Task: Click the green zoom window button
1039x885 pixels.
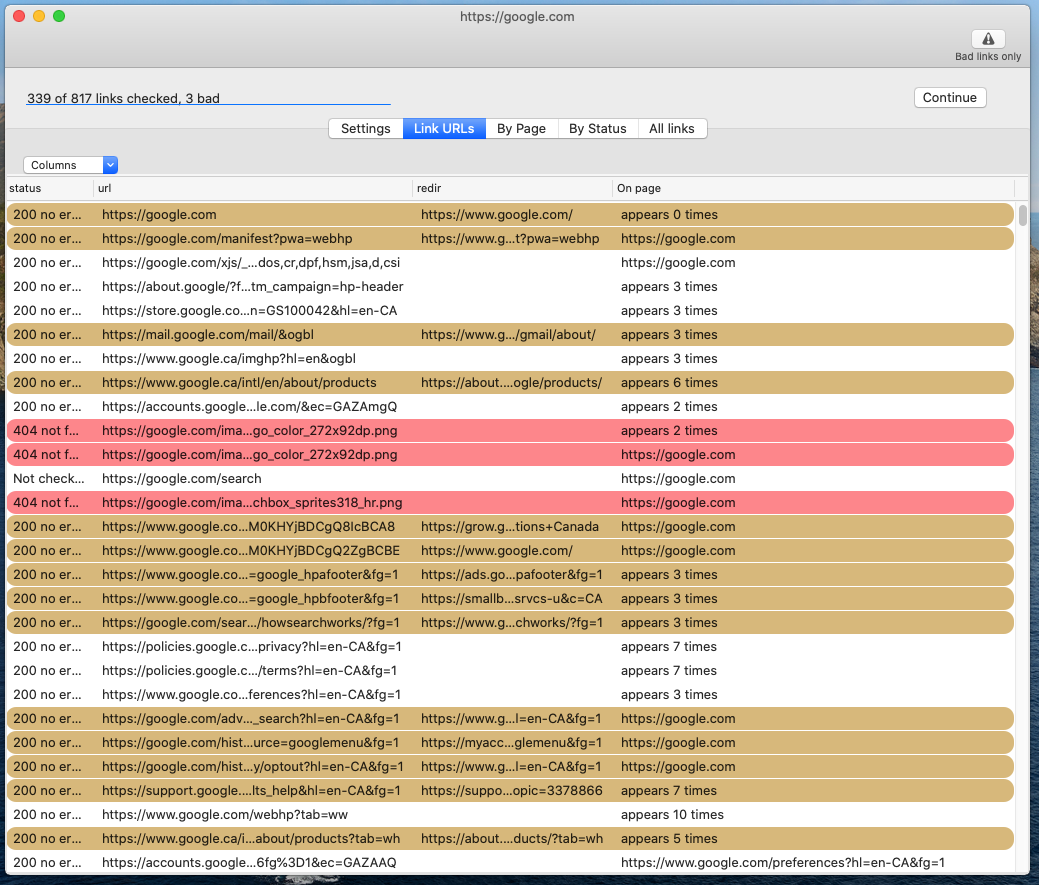Action: (59, 16)
